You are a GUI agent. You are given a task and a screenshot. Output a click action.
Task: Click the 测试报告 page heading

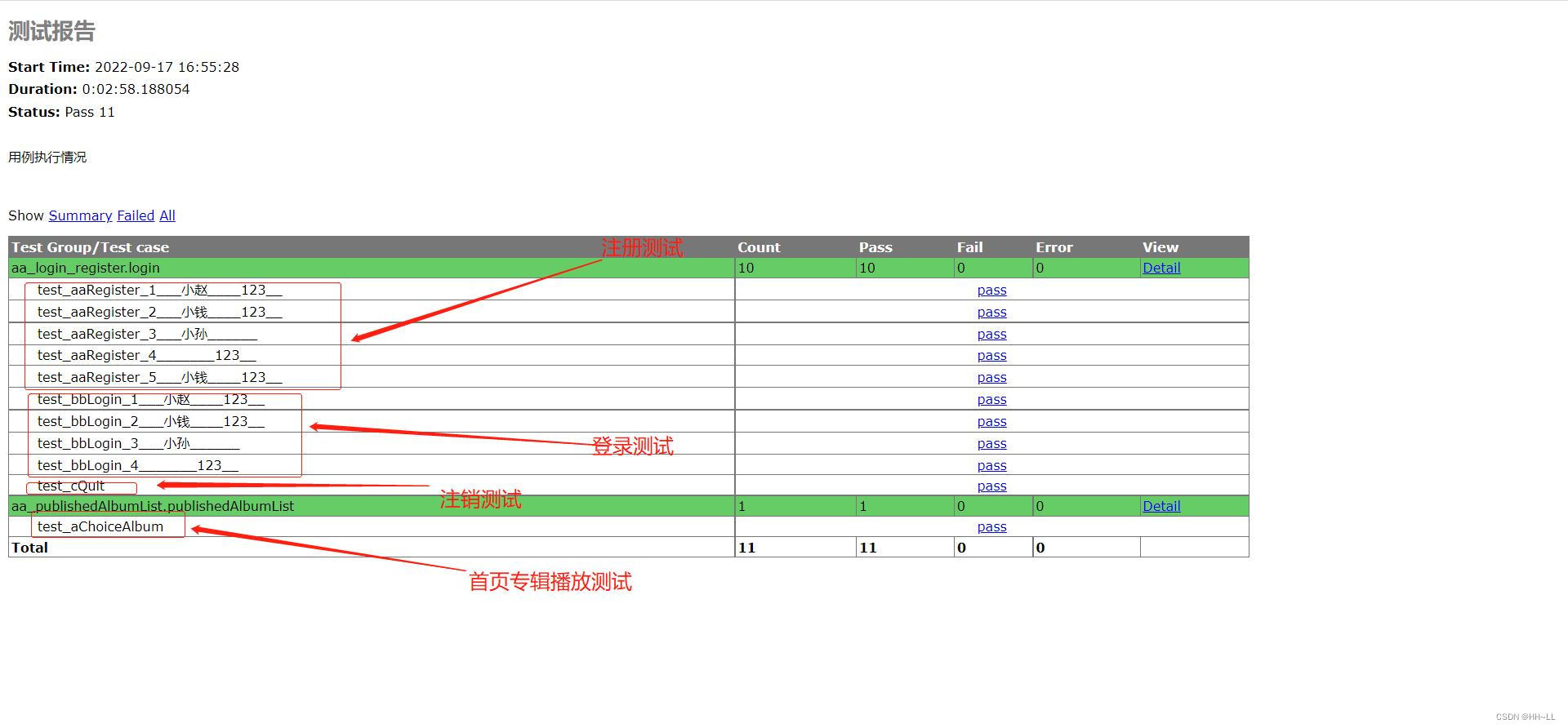tap(51, 31)
